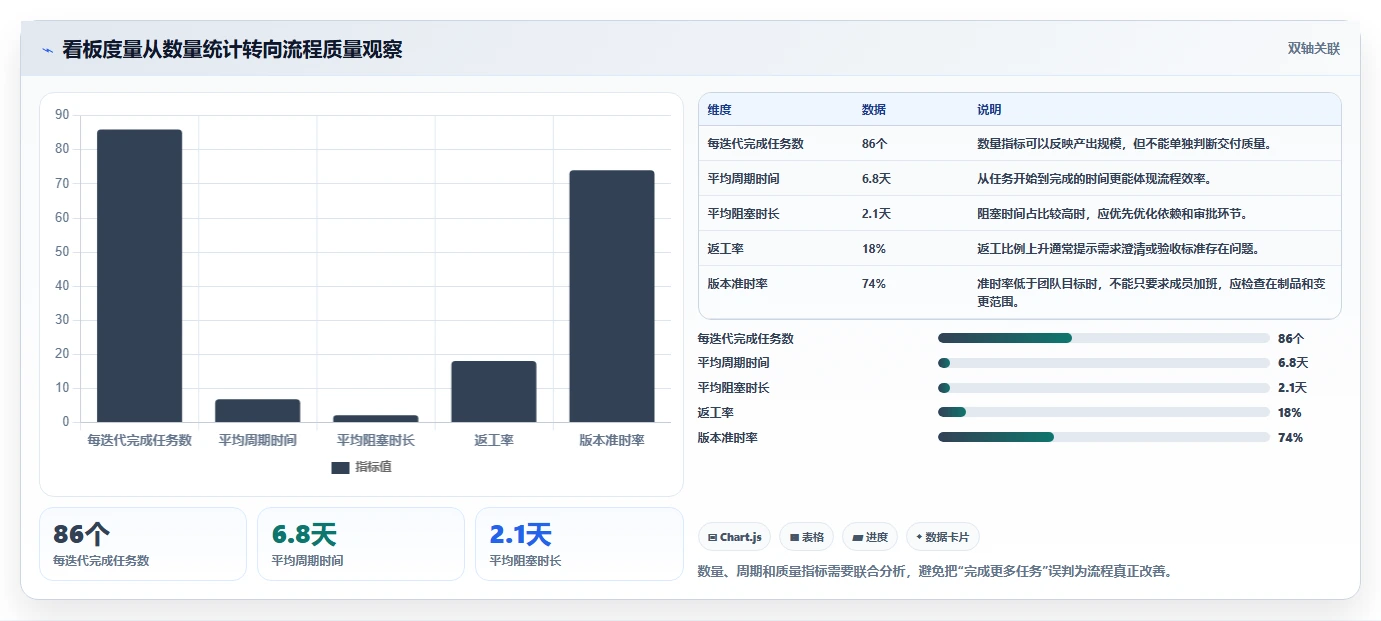The image size is (1381, 621).
Task: Click the 表格 chip
Action: (x=807, y=537)
